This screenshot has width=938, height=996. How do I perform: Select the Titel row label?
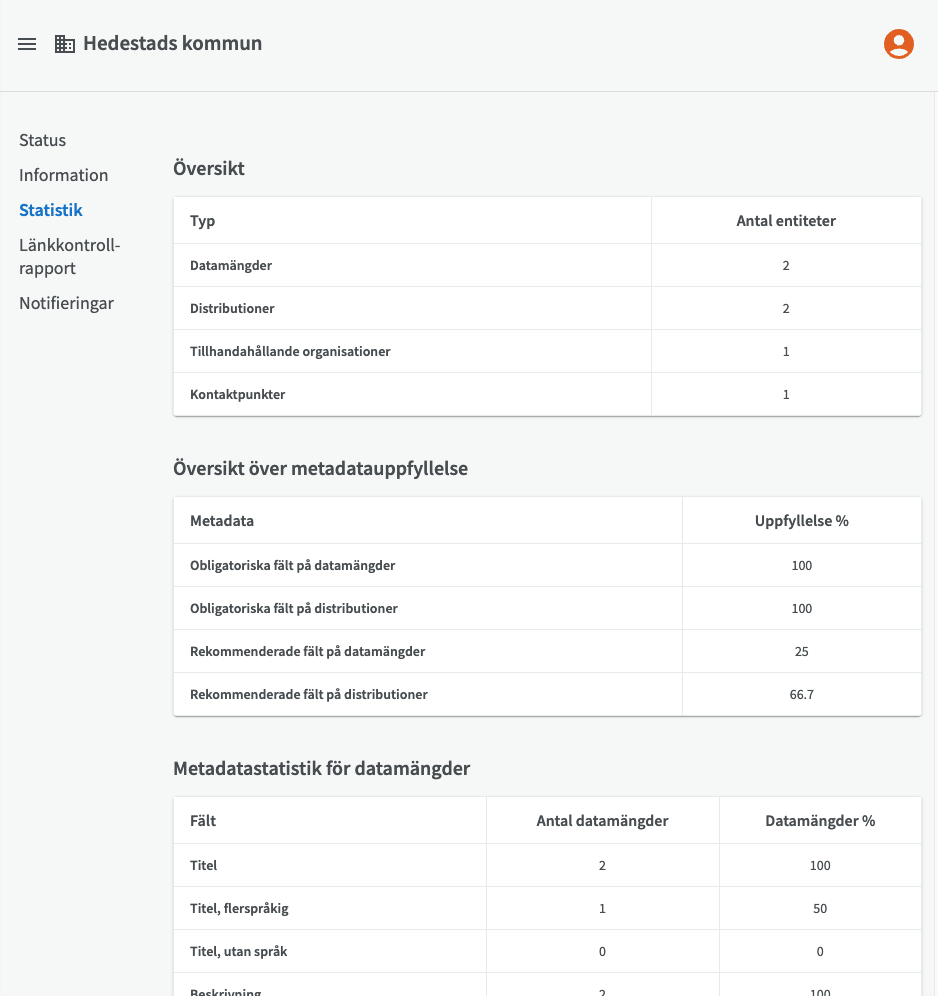[x=204, y=866]
